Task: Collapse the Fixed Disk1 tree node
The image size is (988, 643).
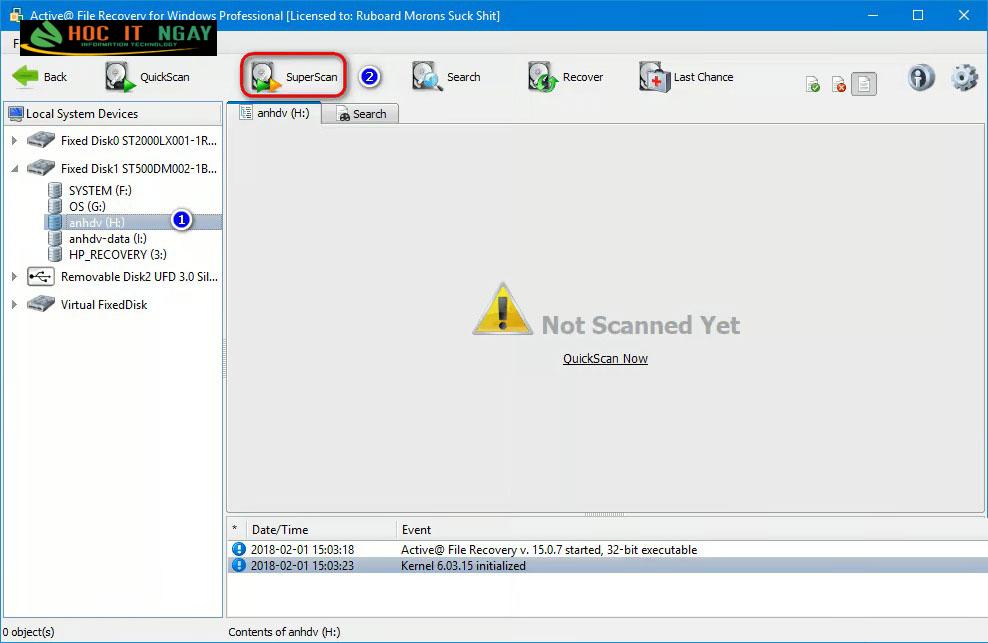Action: pos(14,168)
